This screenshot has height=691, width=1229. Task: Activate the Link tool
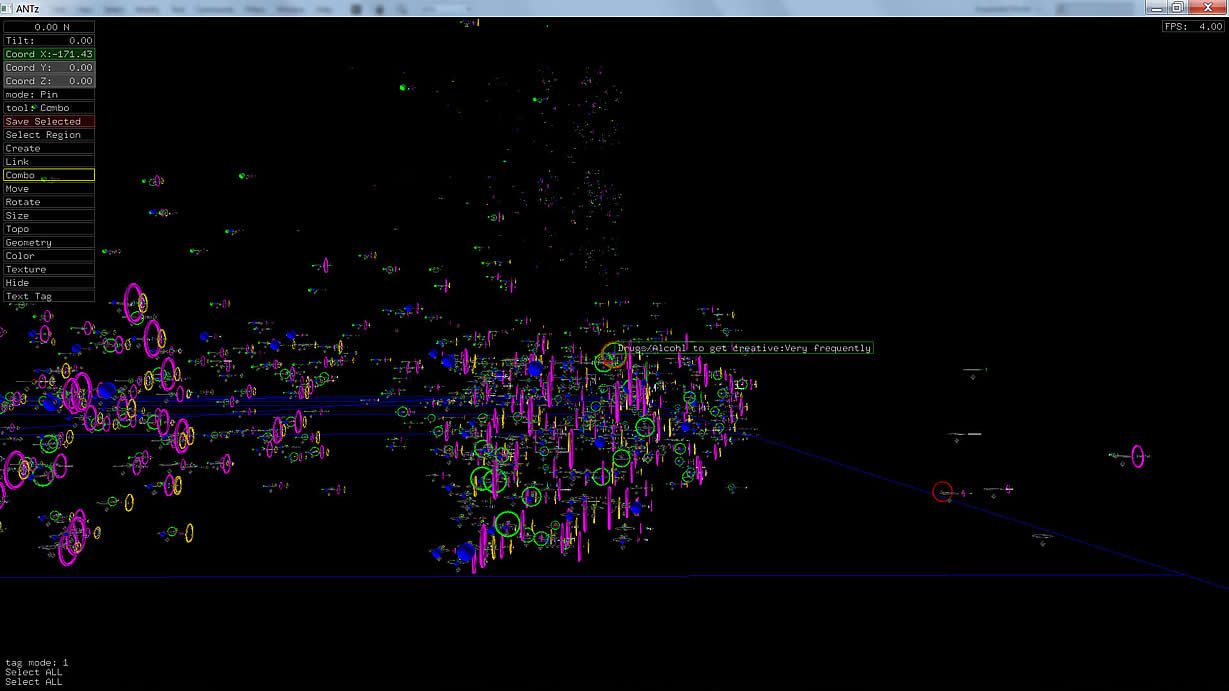(x=49, y=162)
